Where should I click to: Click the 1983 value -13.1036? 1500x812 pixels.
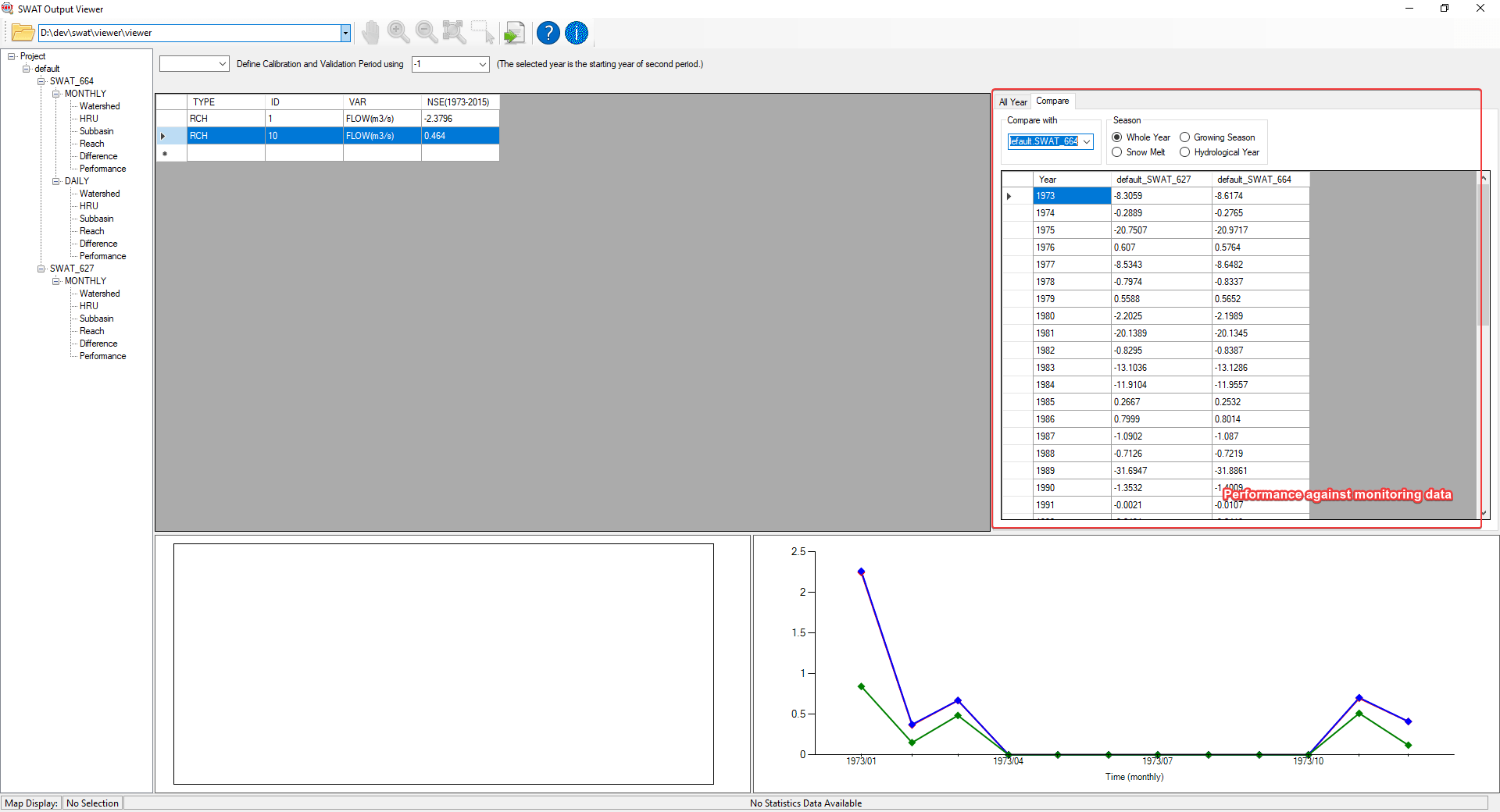pyautogui.click(x=1161, y=368)
